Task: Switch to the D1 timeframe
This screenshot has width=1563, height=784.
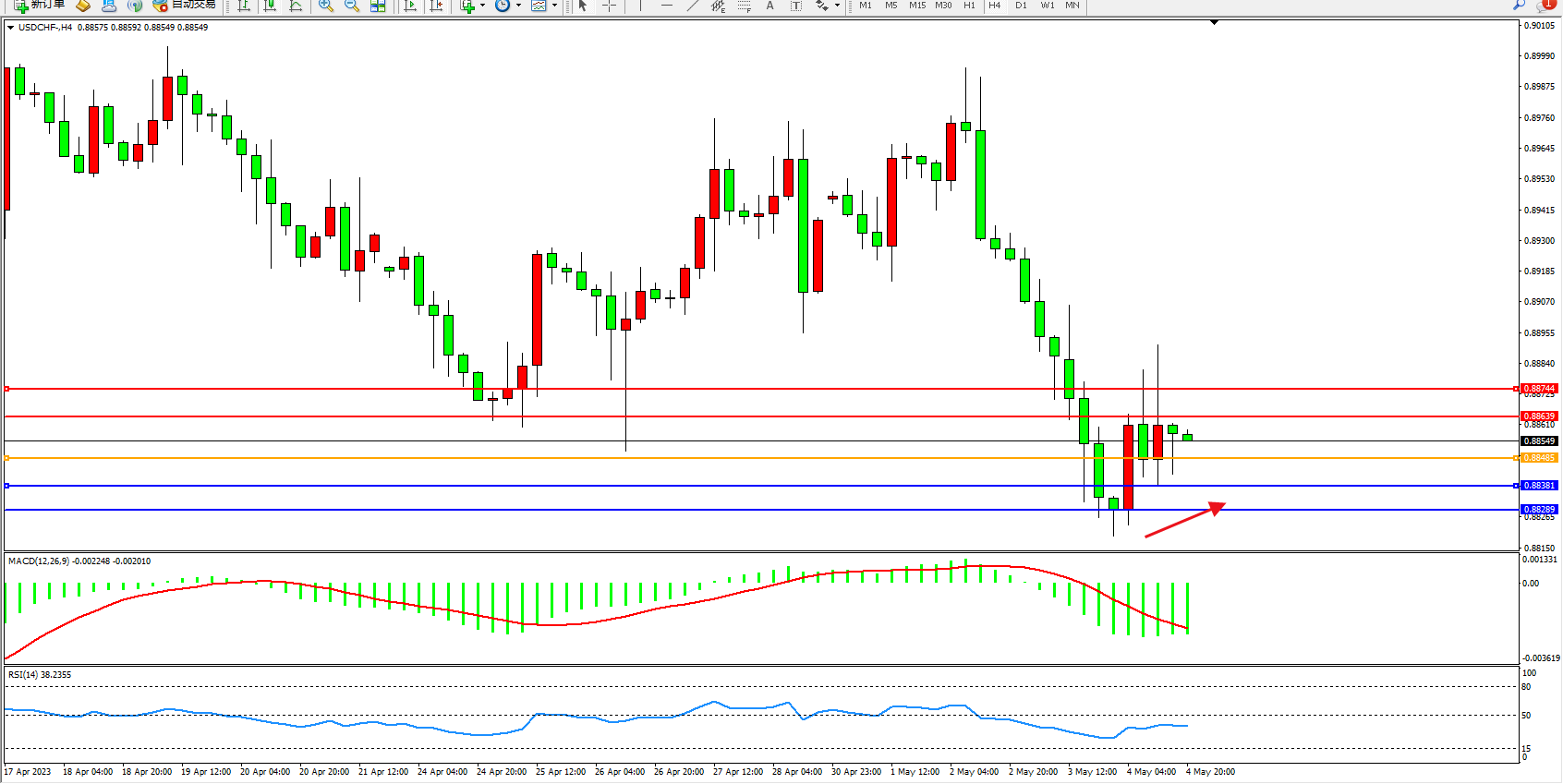Action: (x=1021, y=6)
